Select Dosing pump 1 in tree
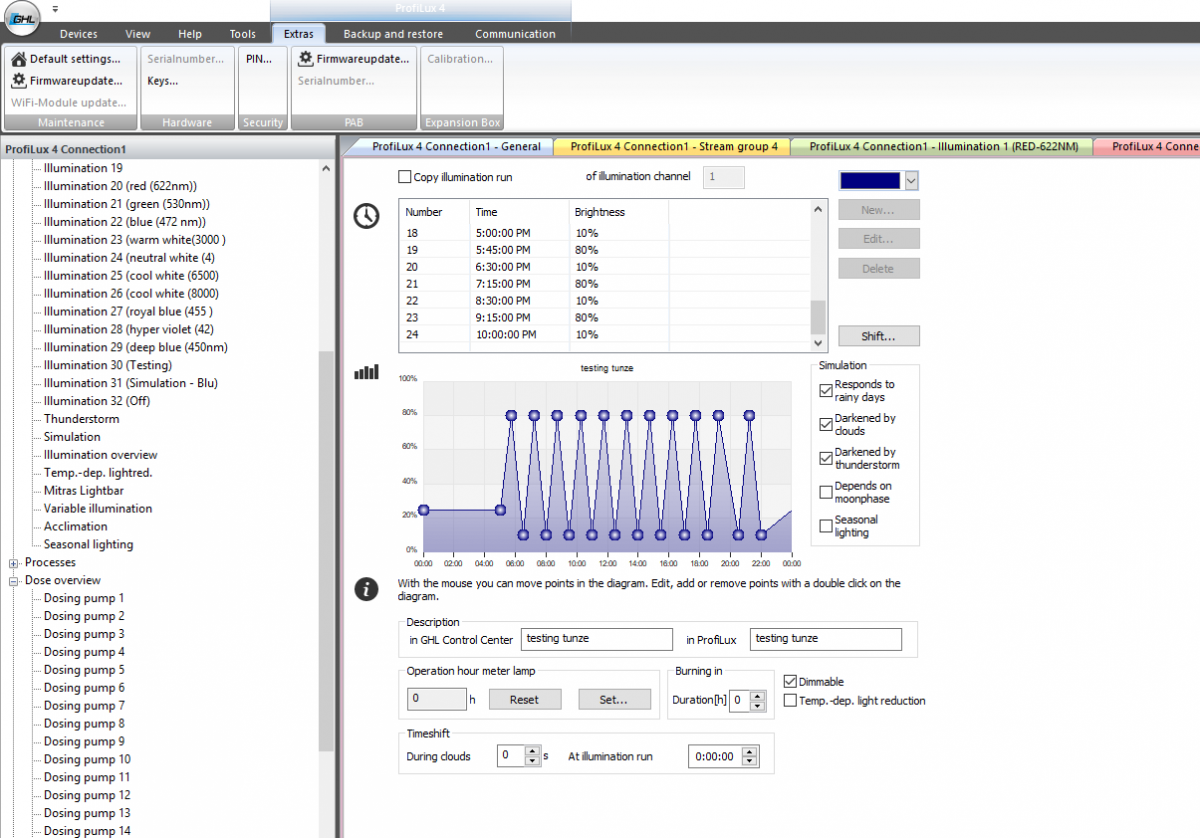Screen dimensions: 1200x838 84,598
